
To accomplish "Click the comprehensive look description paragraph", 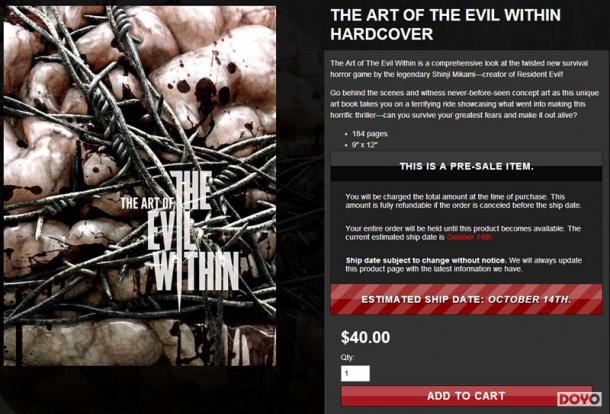I will 459,68.
